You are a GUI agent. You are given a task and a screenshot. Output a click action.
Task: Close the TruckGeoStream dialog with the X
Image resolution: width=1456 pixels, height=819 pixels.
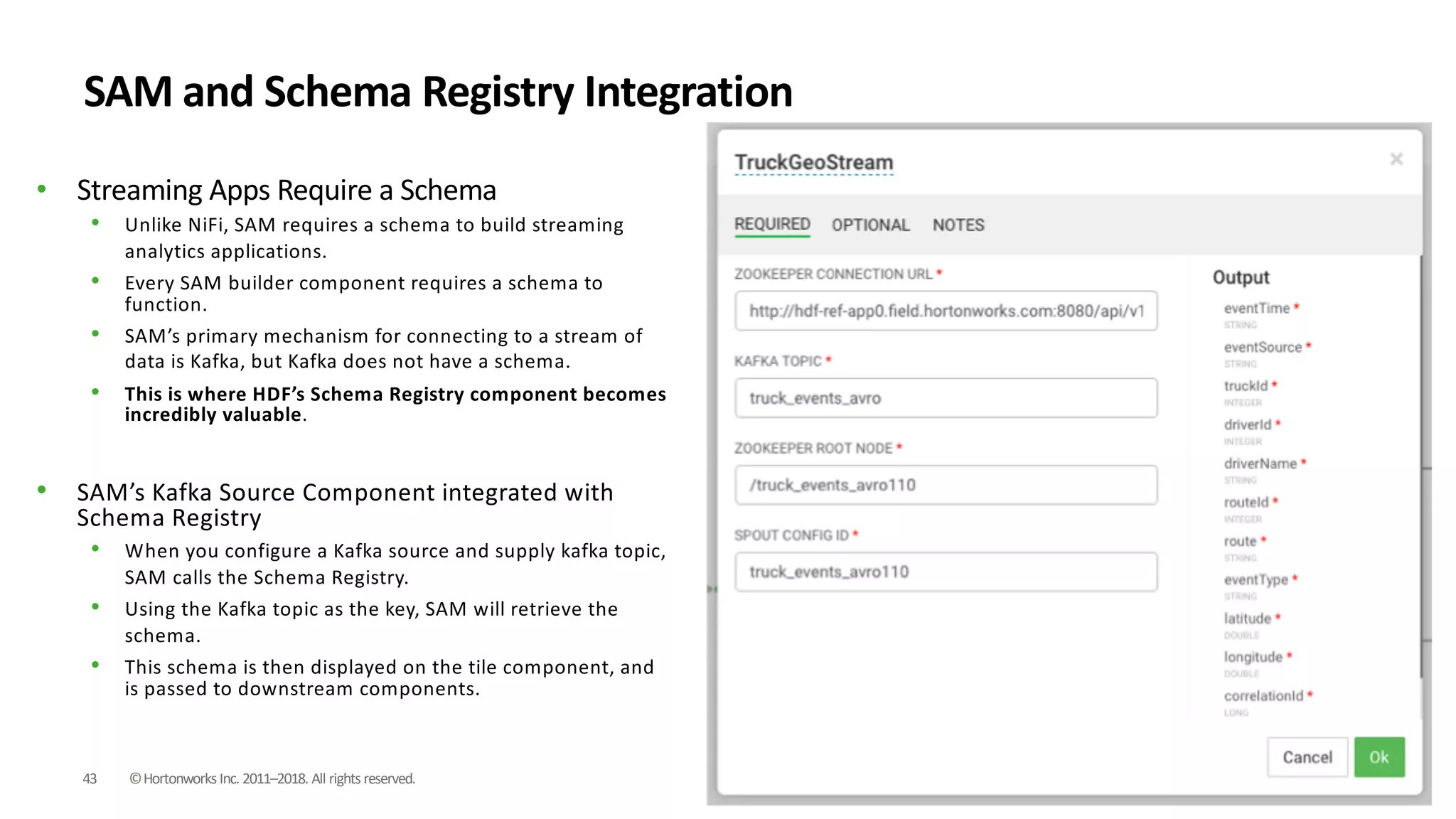coord(1396,159)
